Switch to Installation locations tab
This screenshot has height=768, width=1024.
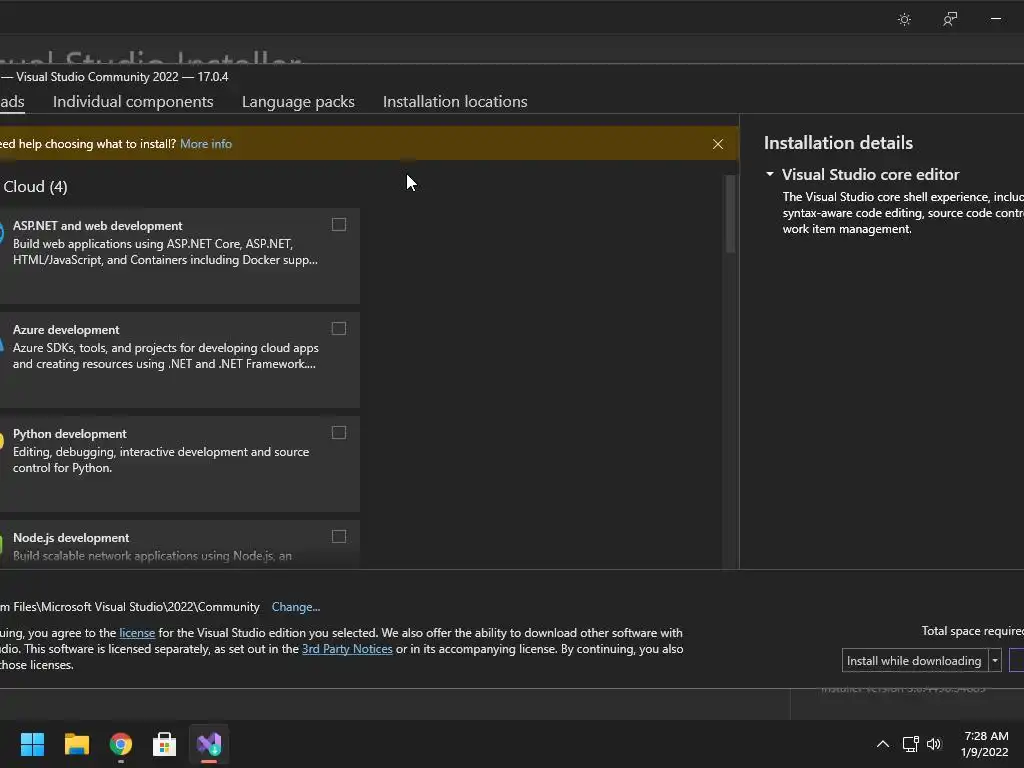click(455, 101)
